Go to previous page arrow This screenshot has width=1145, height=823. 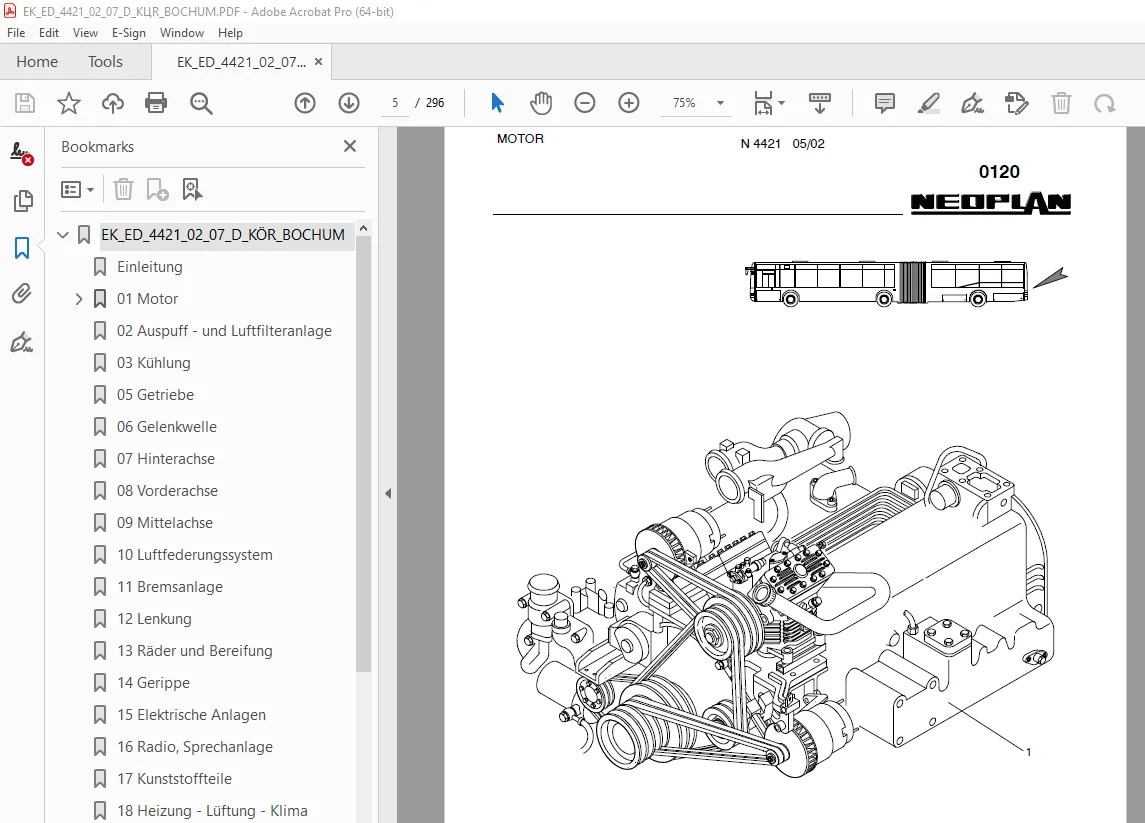305,103
